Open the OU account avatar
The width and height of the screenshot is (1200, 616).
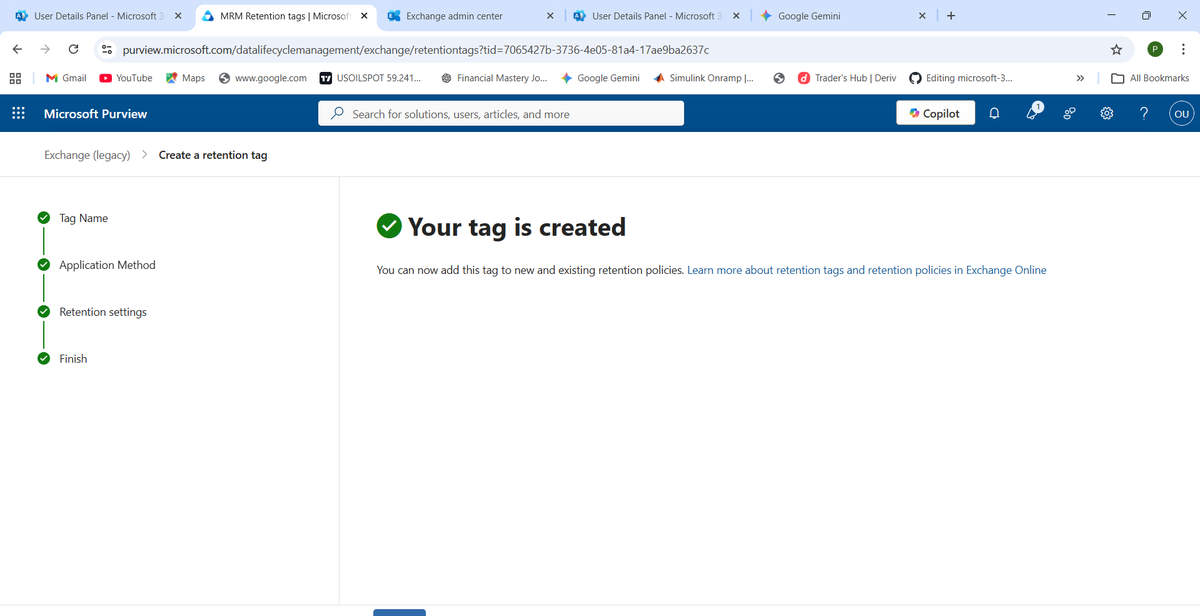1181,114
